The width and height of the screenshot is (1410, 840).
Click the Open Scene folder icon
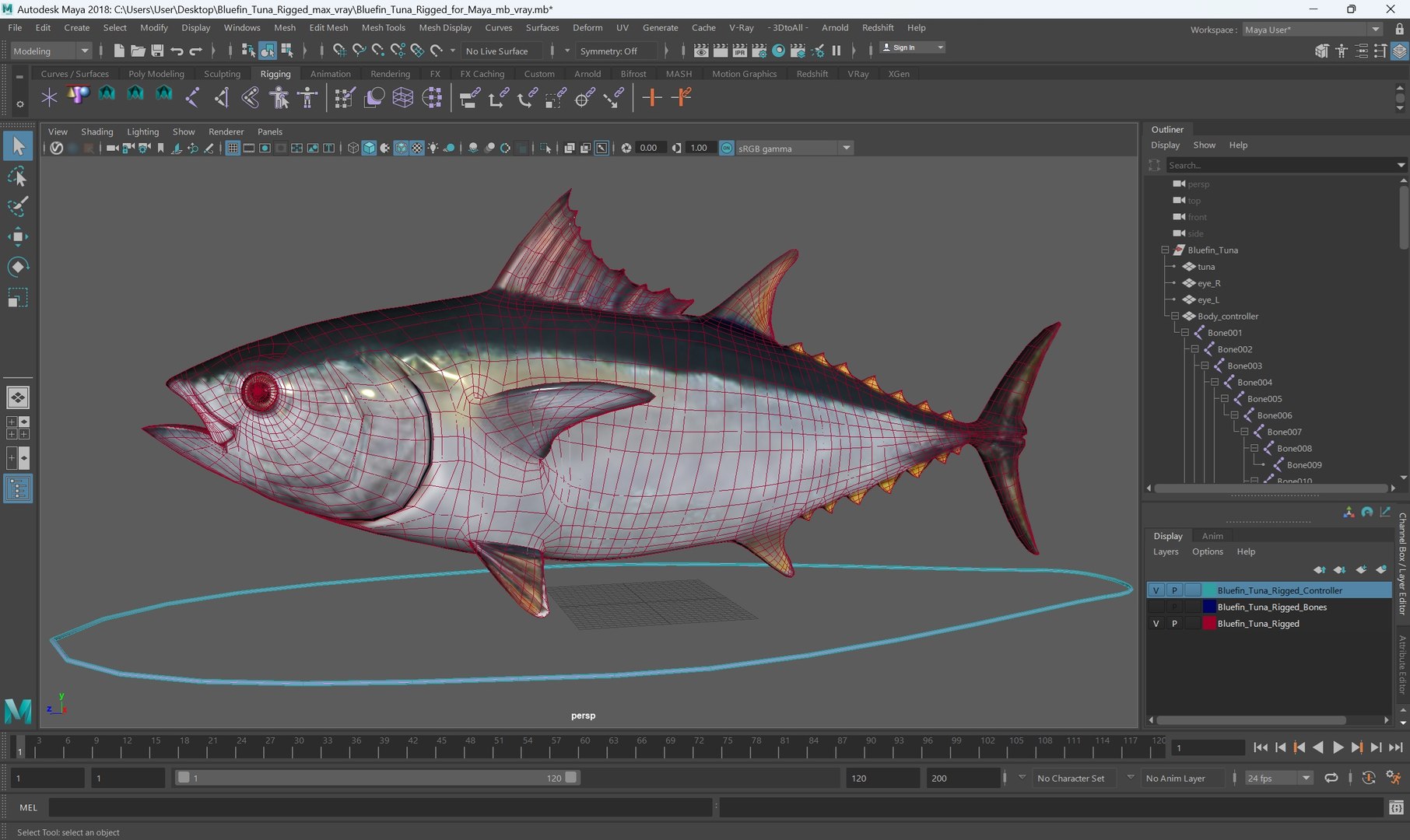click(138, 51)
